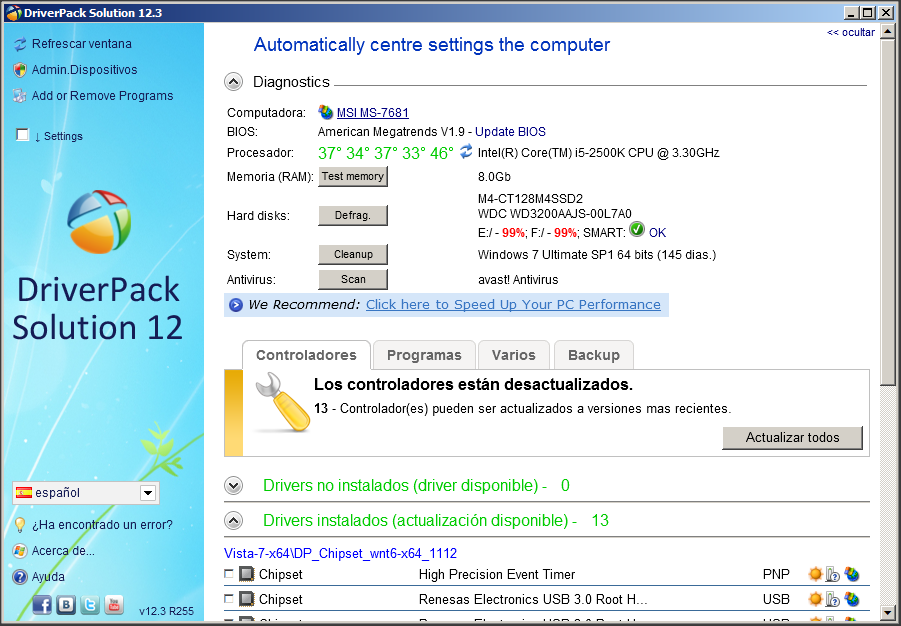Viewport: 901px width, 626px height.
Task: Open the Backup tab
Action: point(594,355)
